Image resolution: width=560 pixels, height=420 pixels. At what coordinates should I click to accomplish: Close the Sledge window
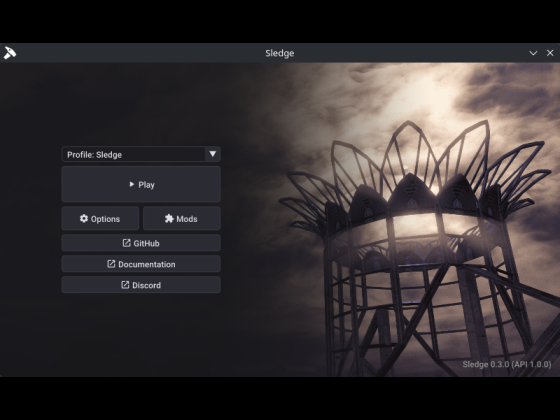pos(550,53)
